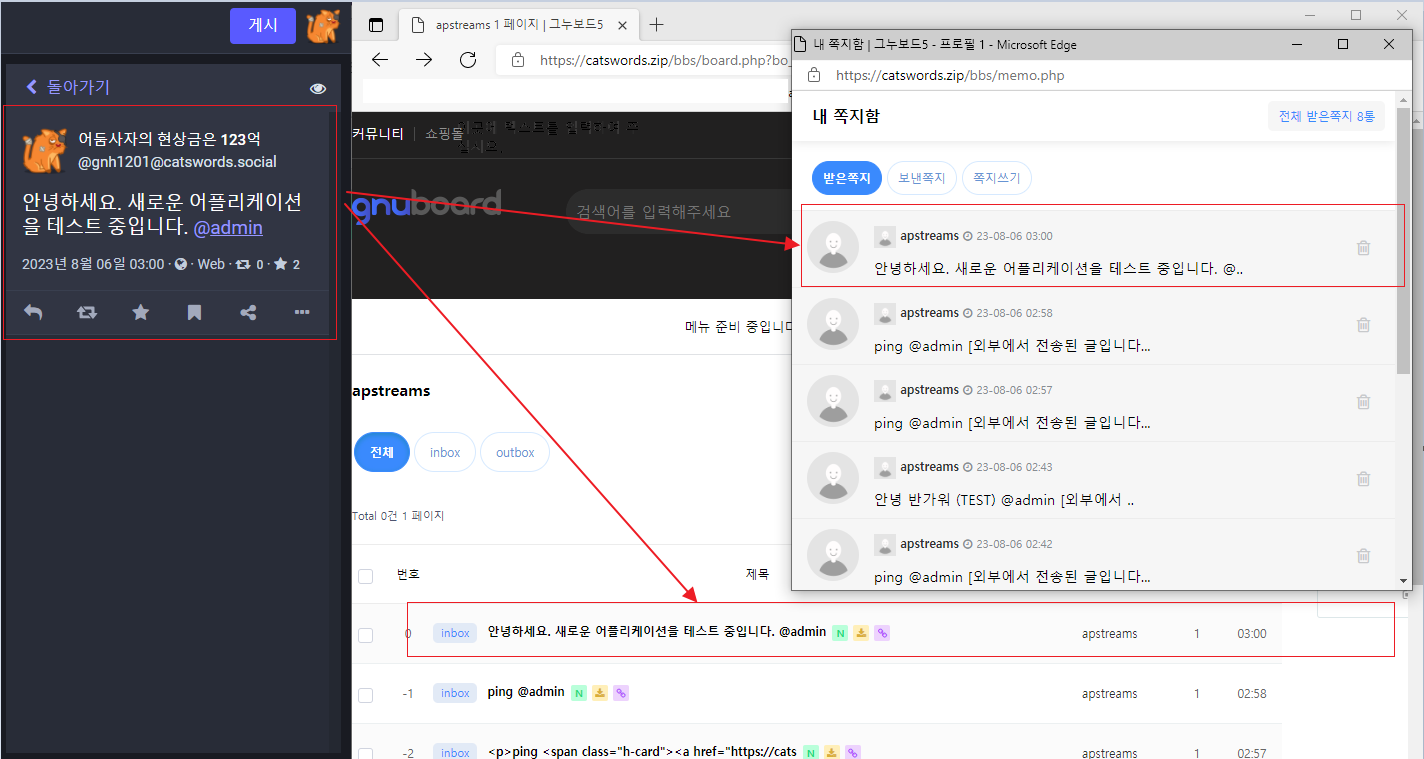Open the three-dot more menu on post

[302, 313]
